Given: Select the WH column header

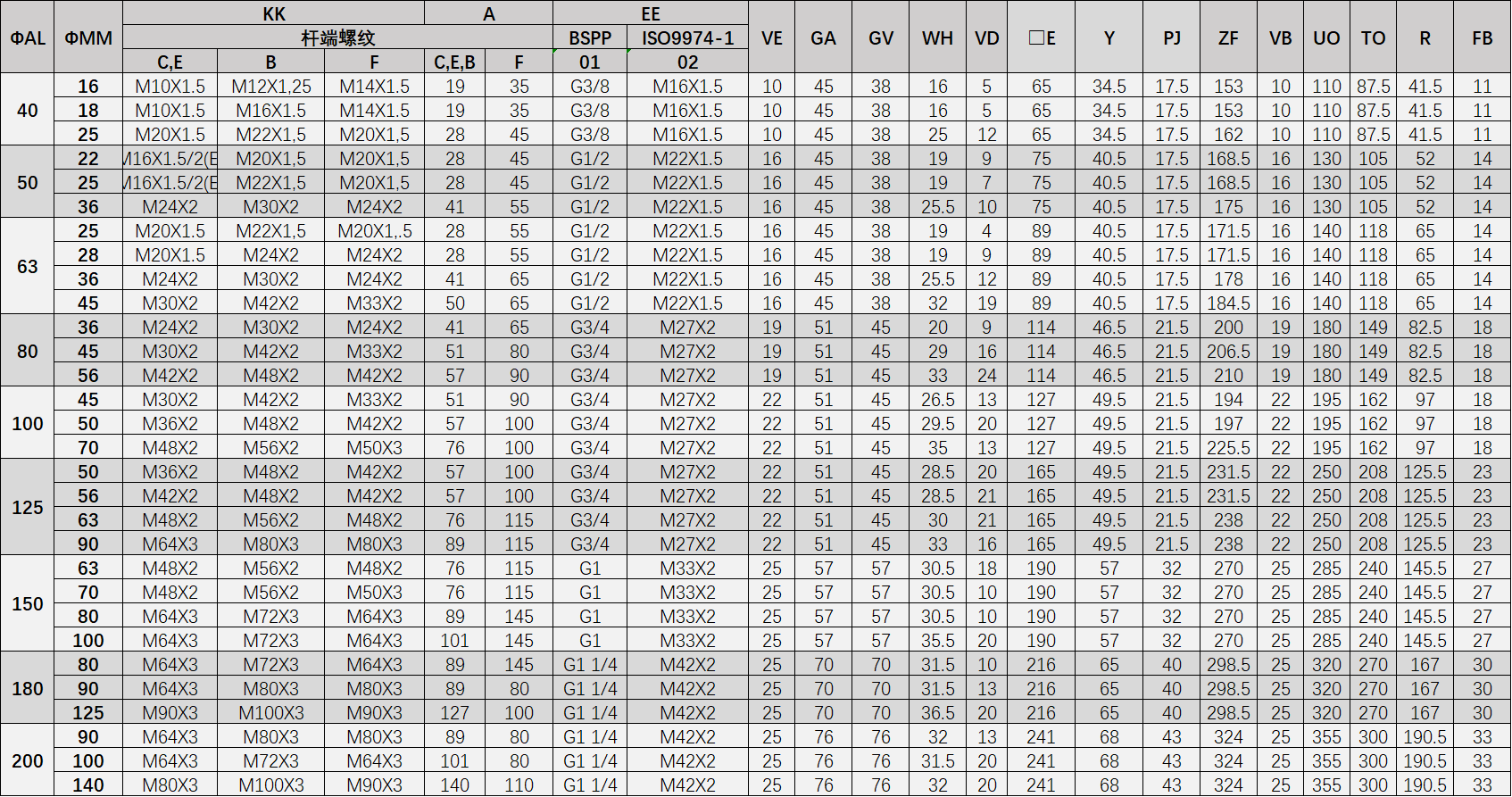Looking at the screenshot, I should coord(937,37).
